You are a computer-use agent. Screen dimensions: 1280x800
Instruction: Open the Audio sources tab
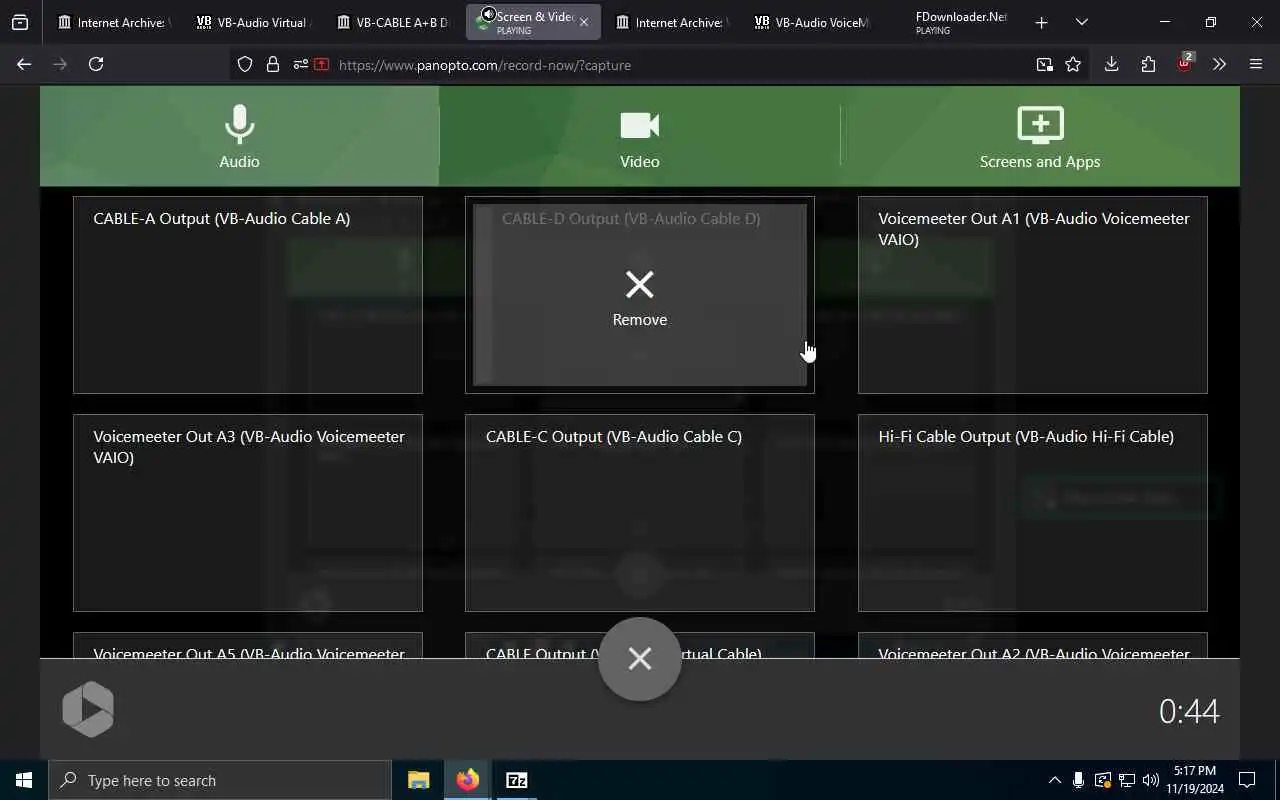pos(239,136)
